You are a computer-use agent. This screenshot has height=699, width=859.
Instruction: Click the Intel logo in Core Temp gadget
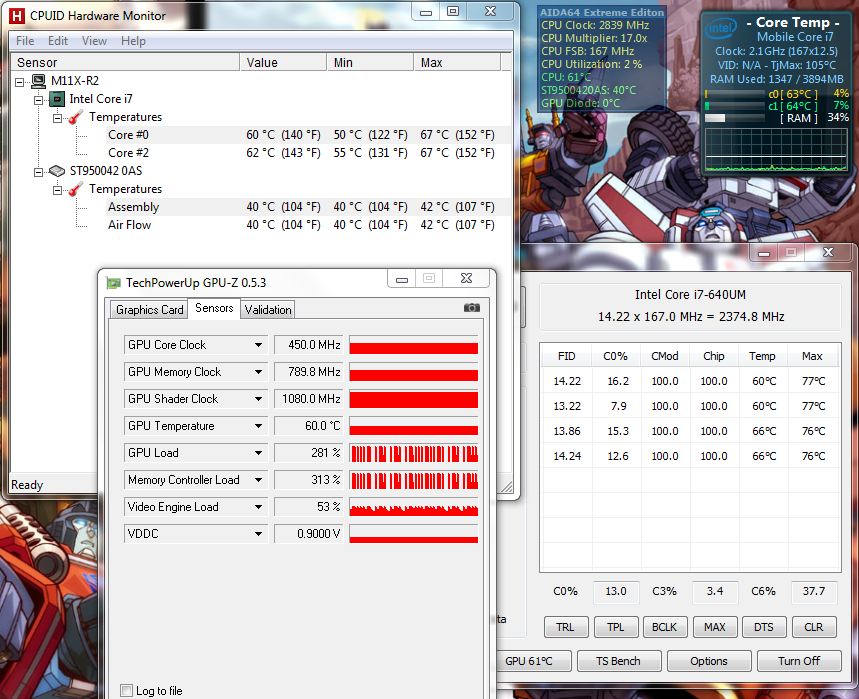coord(721,28)
